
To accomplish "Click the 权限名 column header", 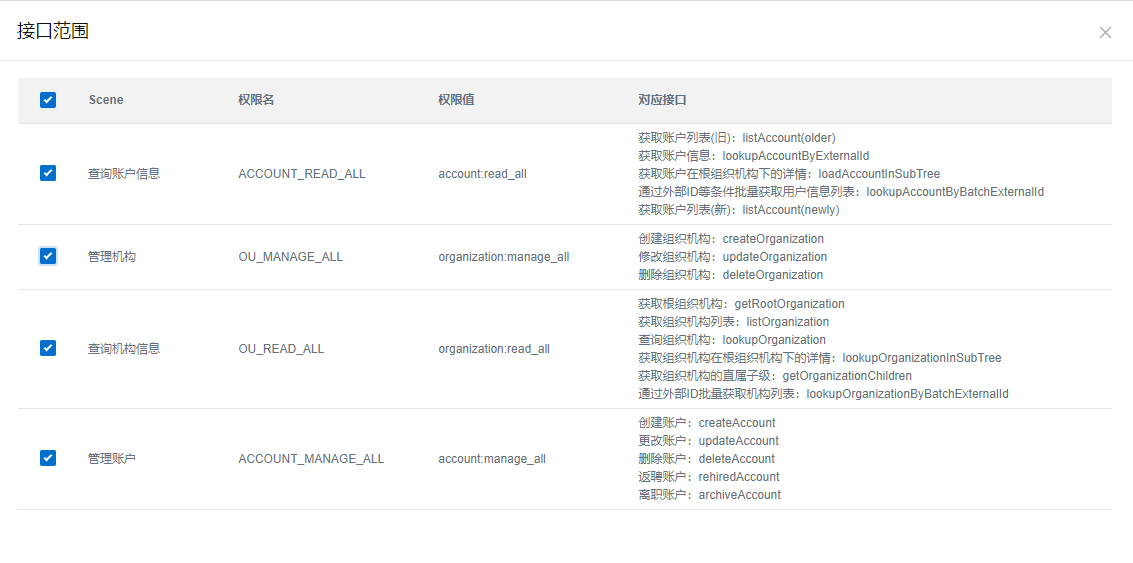I will point(256,100).
